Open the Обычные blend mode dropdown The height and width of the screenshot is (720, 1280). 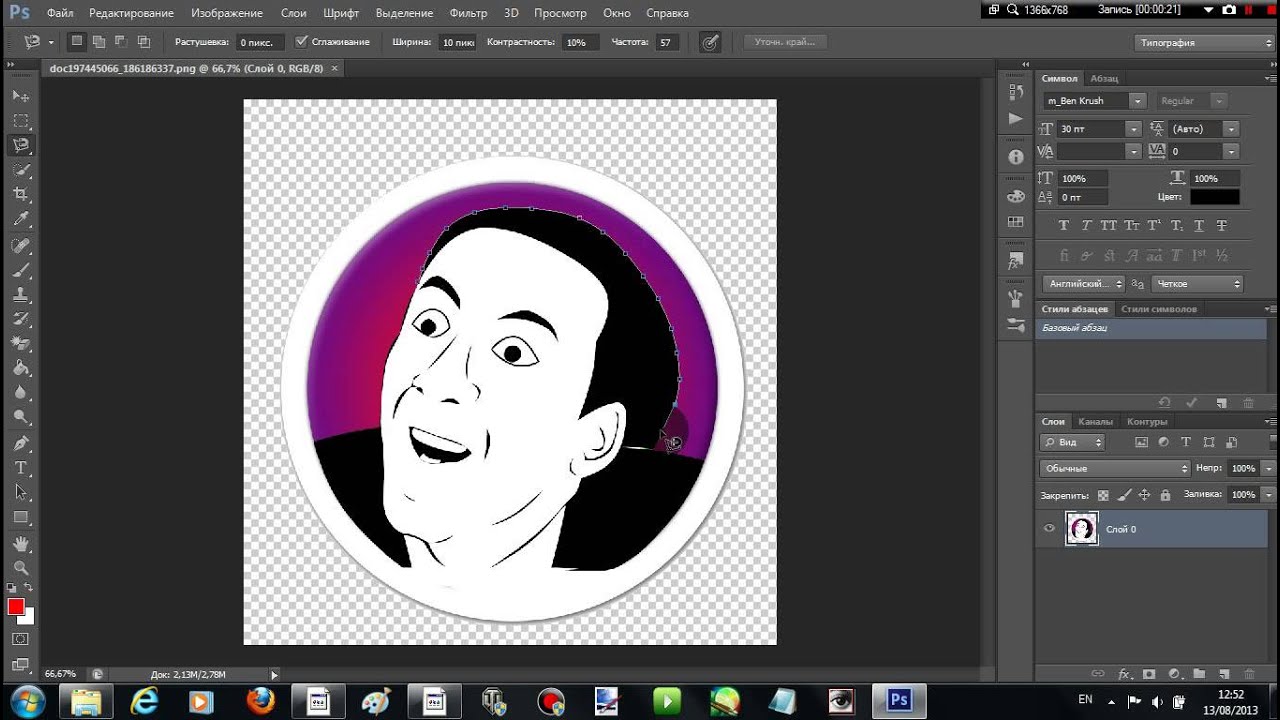click(1115, 468)
